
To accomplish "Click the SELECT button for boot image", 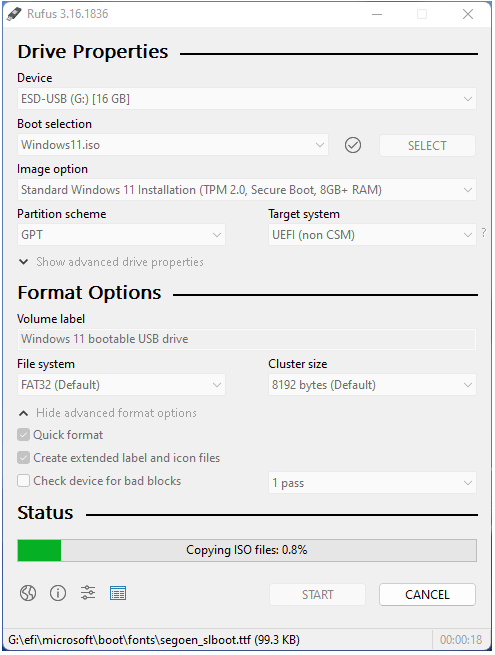I will 427,145.
